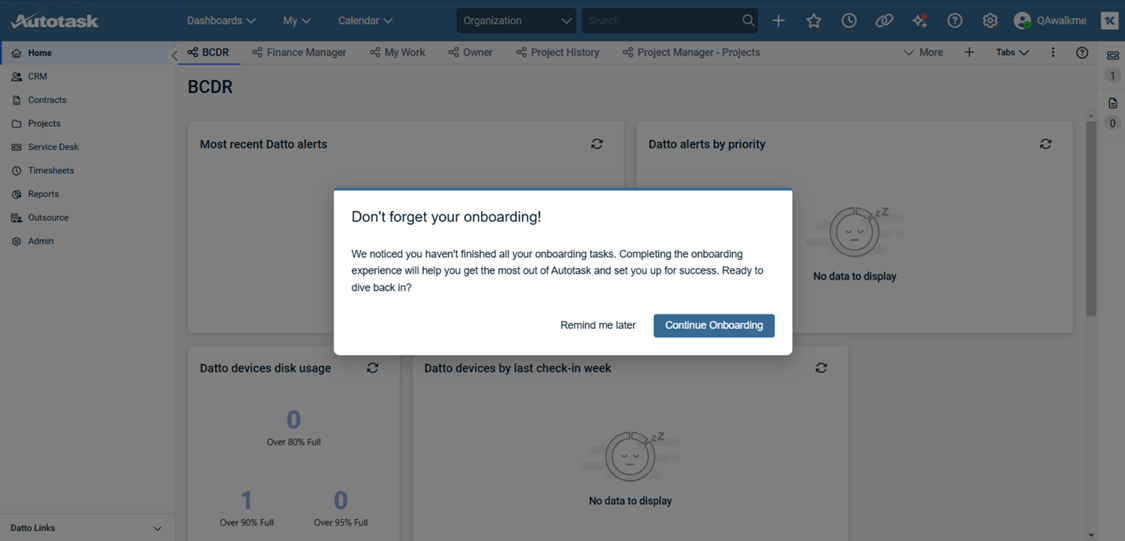Open Projects in the sidebar
The image size is (1125, 541).
(x=88, y=123)
